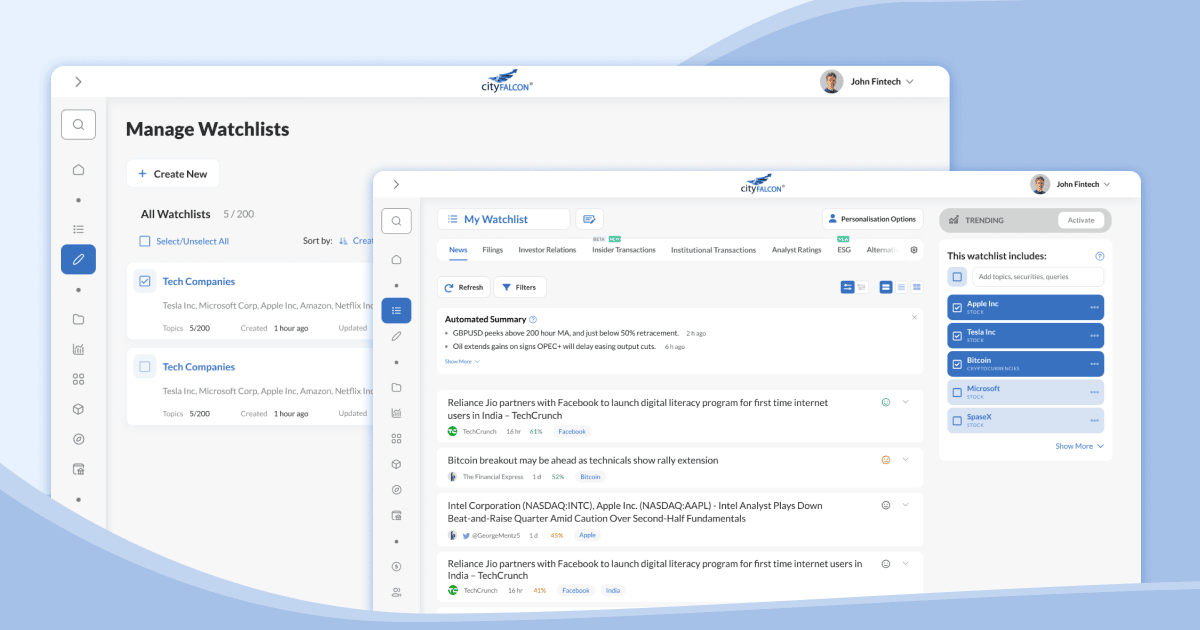Check second Tech Companies watchlist checkbox
This screenshot has width=1200, height=630.
[x=145, y=367]
